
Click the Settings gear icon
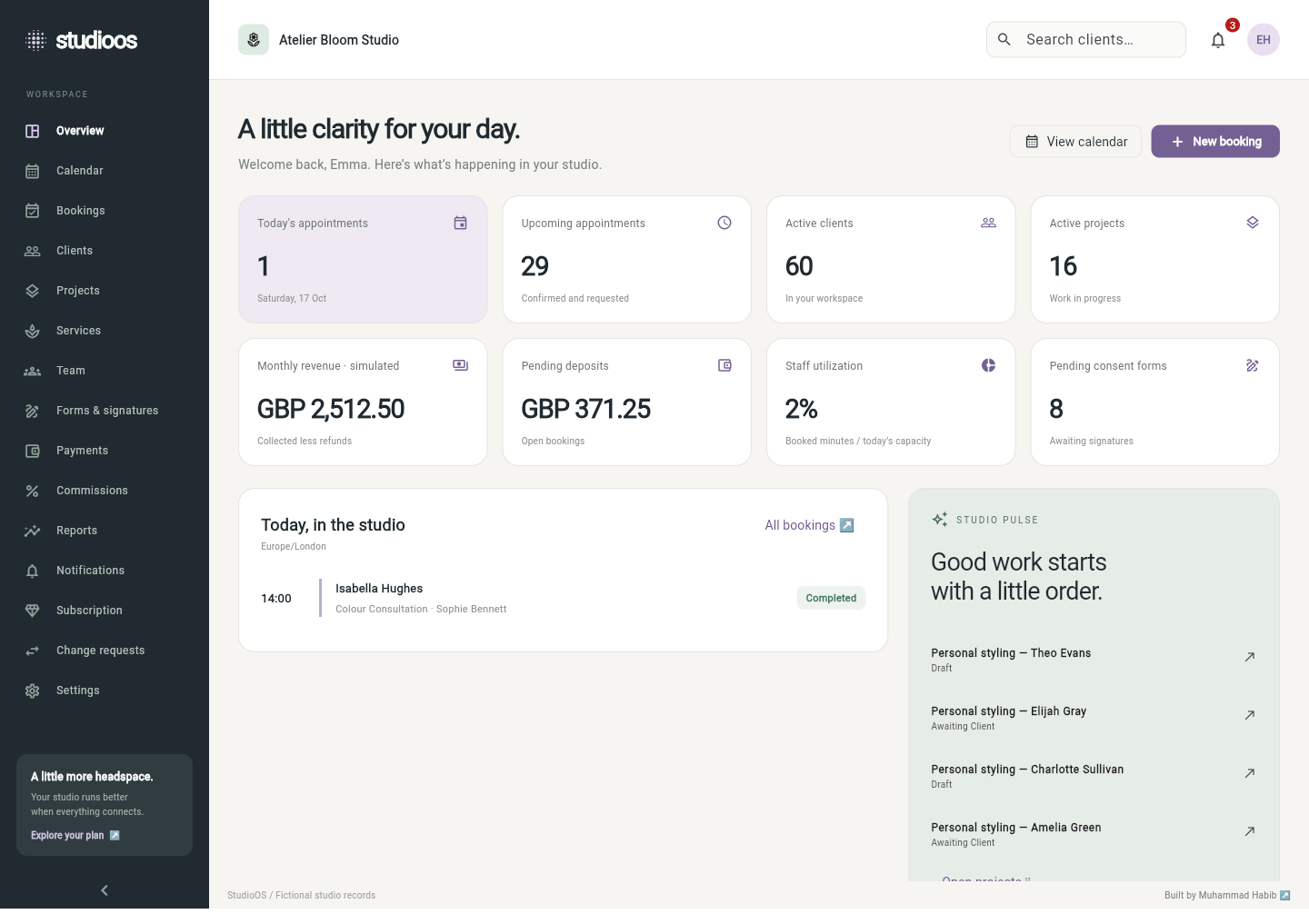click(x=33, y=691)
